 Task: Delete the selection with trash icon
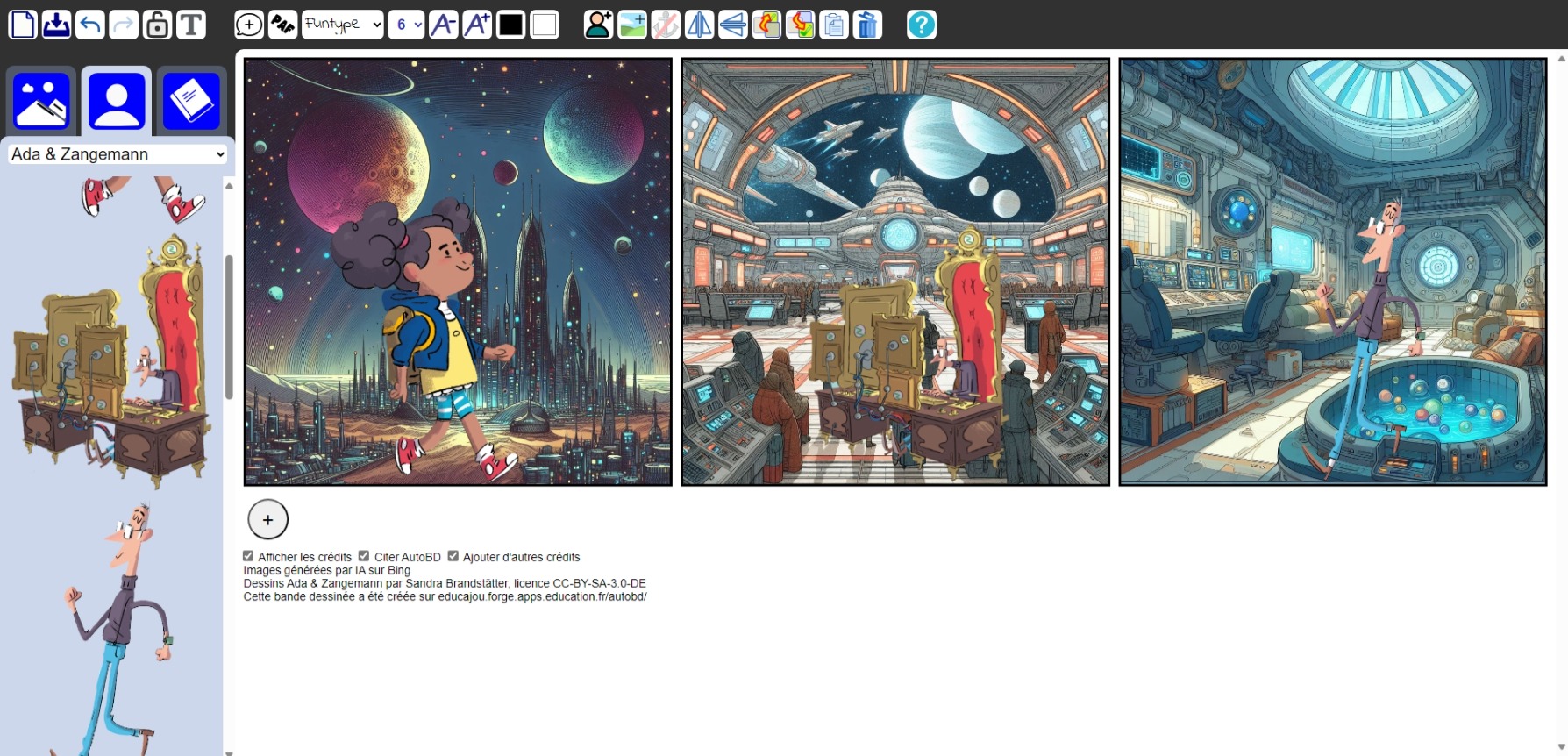867,25
